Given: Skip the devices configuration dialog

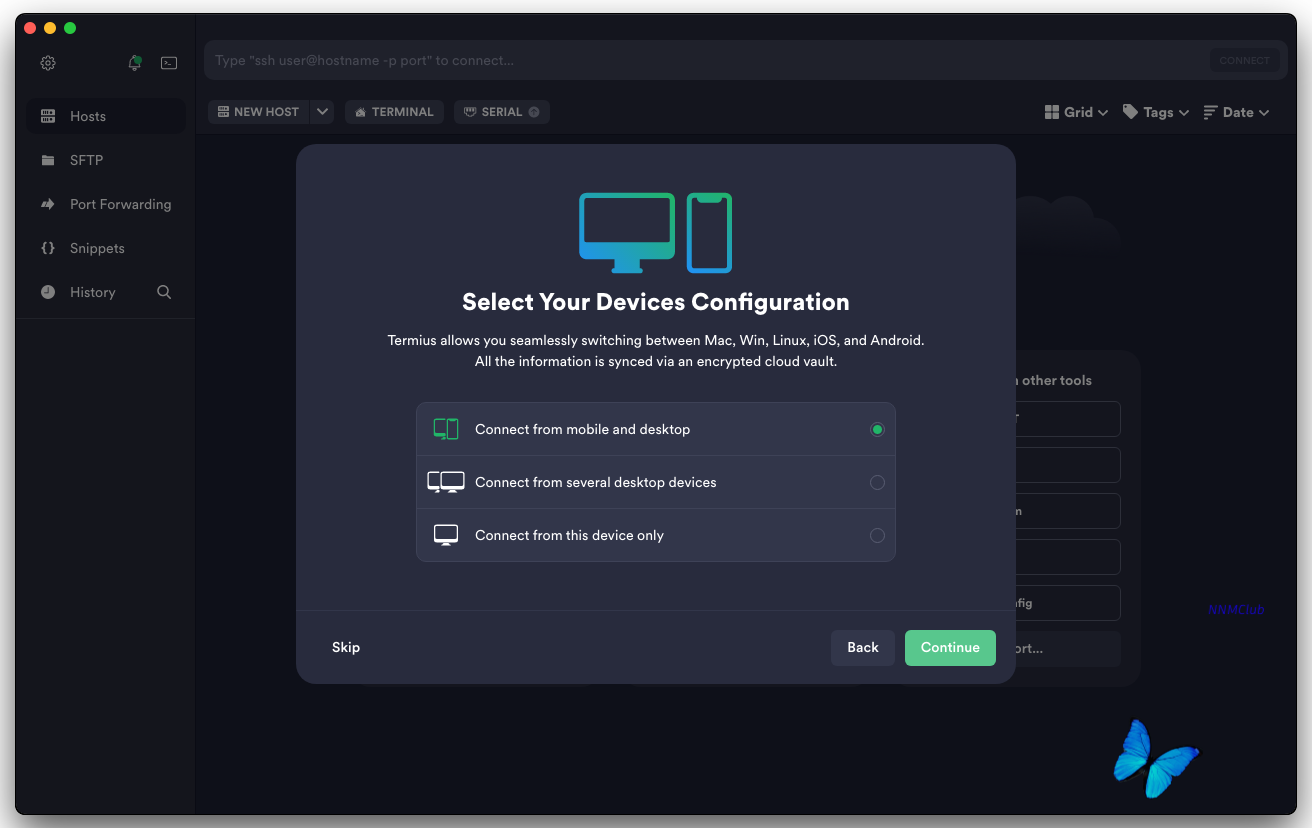Looking at the screenshot, I should click(x=346, y=647).
